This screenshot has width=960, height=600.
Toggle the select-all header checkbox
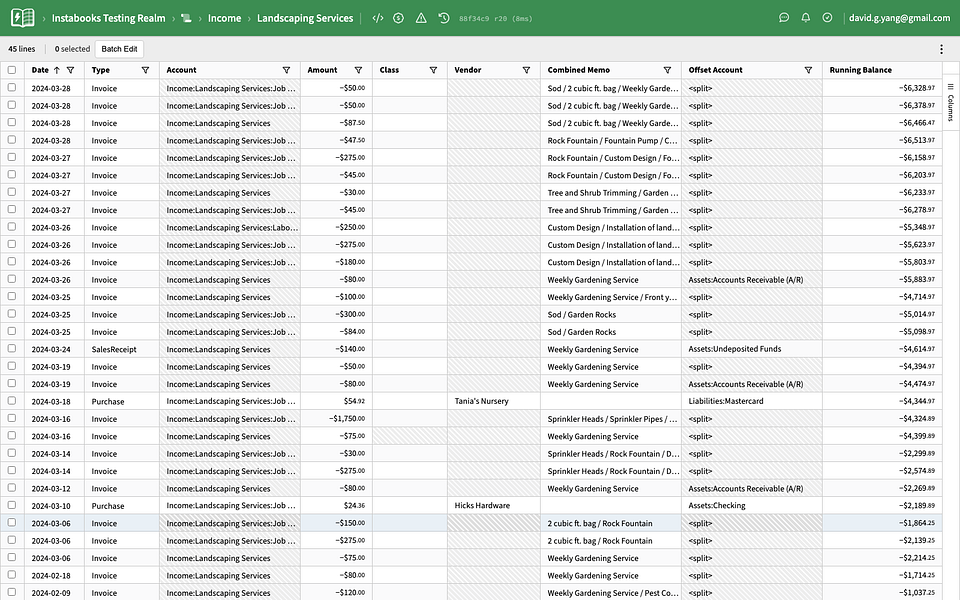(12, 70)
